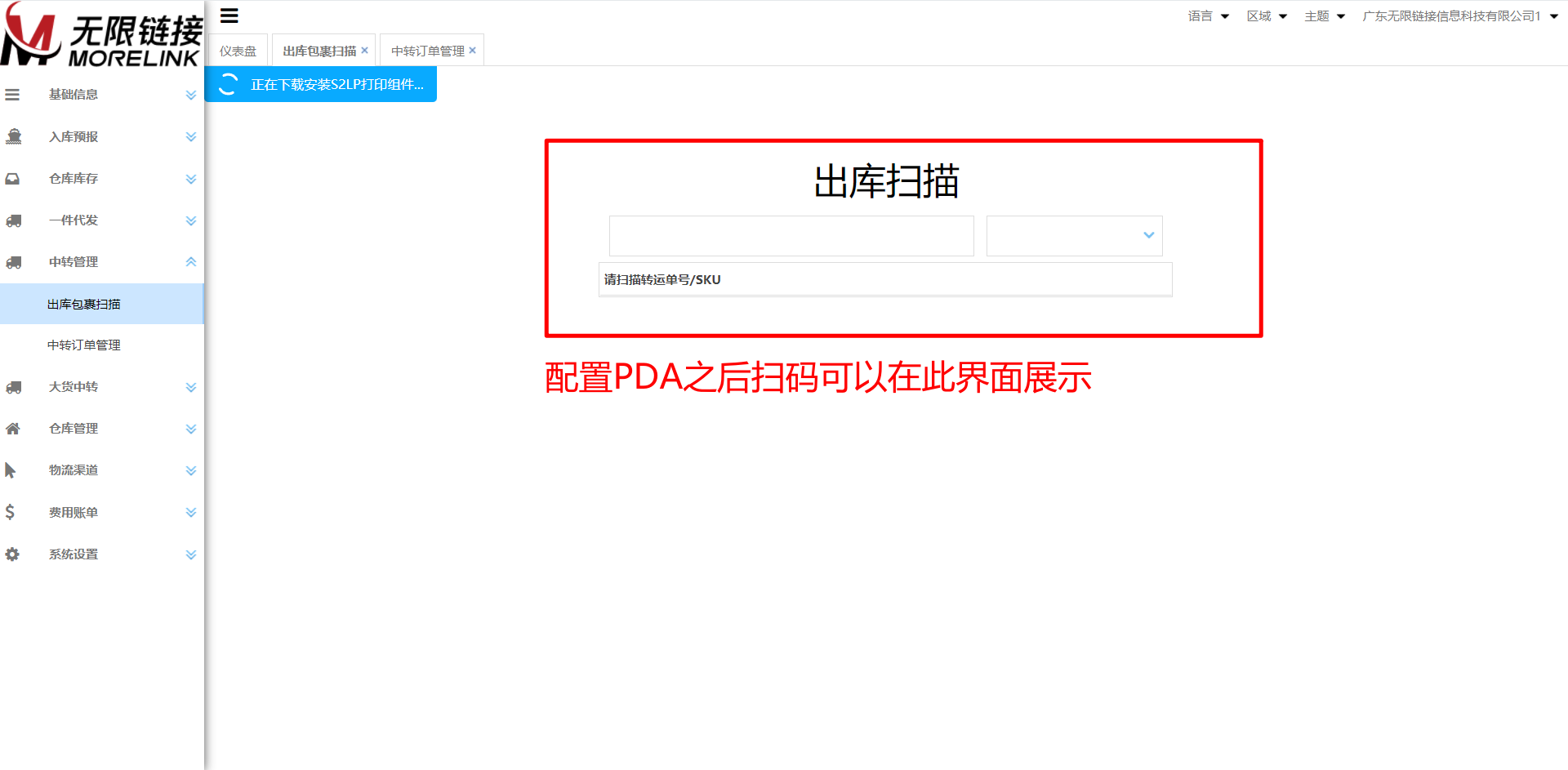Open the 基础信息 sidebar menu

pyautogui.click(x=101, y=95)
